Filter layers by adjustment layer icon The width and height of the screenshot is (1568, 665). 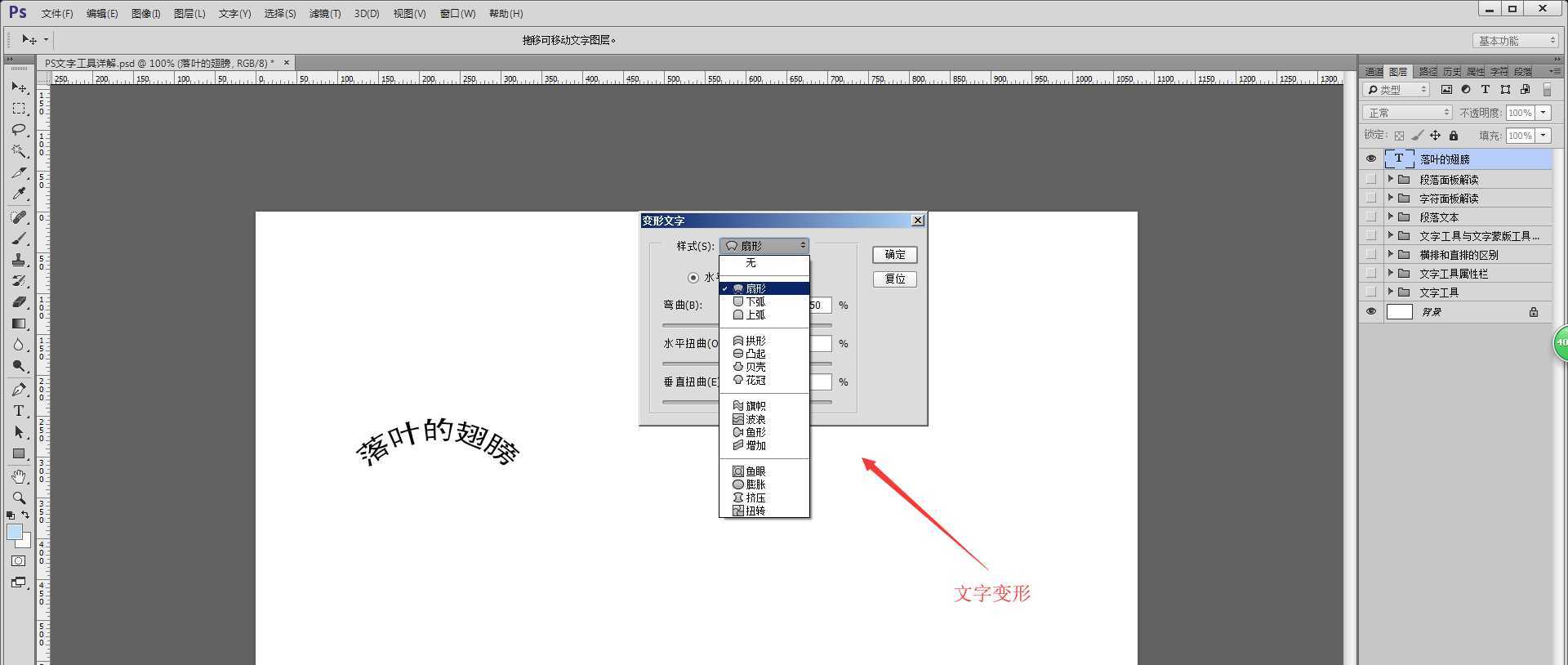tap(1466, 90)
